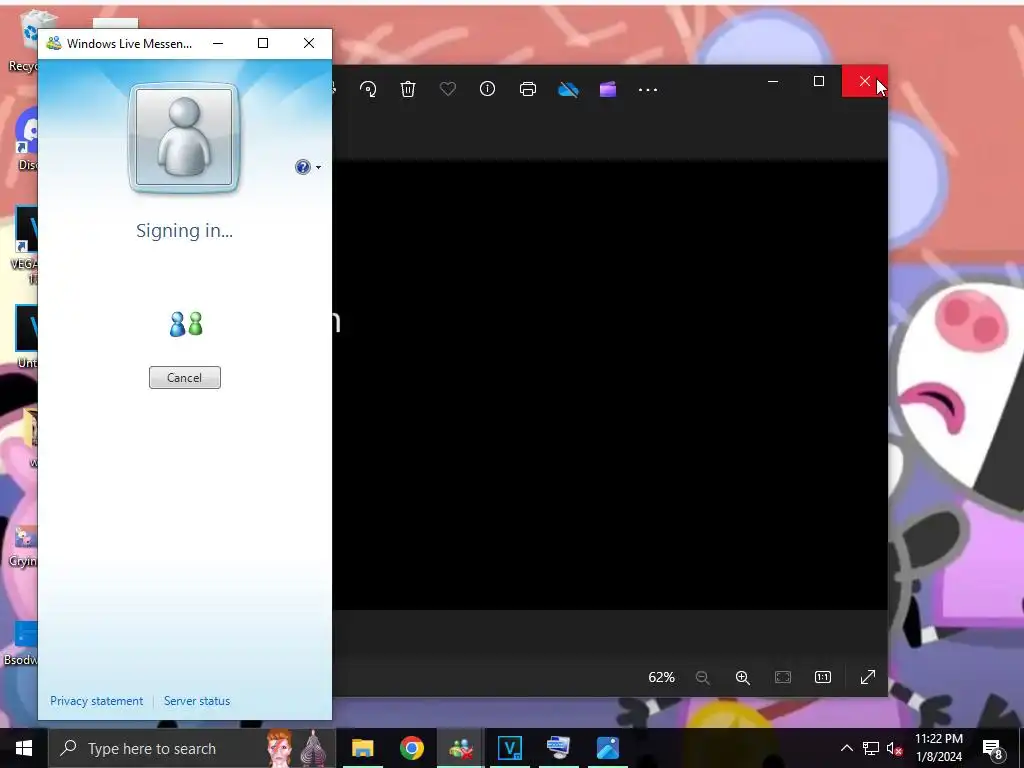Click the OneDrive cloud icon in Photos

[568, 89]
